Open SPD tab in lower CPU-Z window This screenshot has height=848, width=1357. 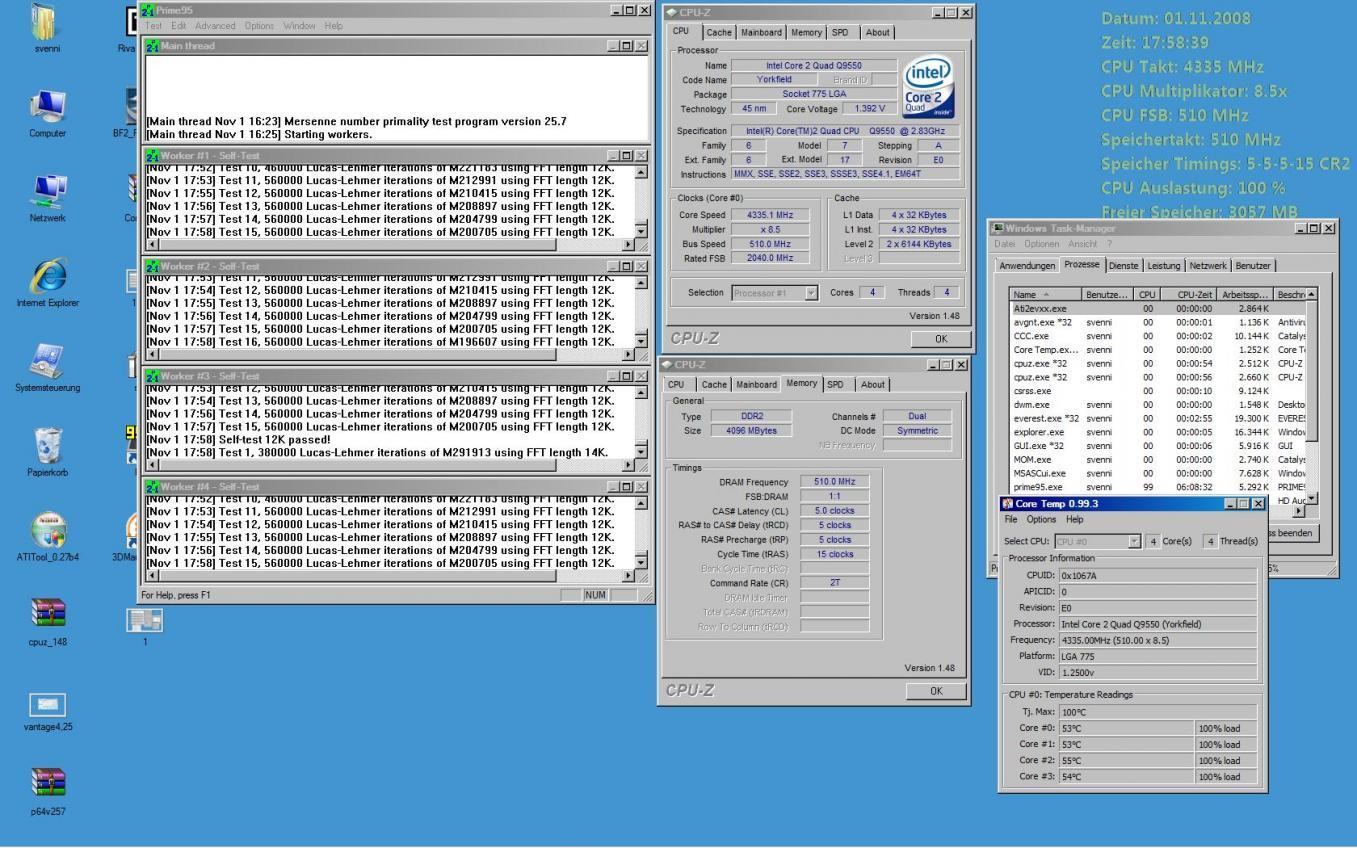click(835, 384)
